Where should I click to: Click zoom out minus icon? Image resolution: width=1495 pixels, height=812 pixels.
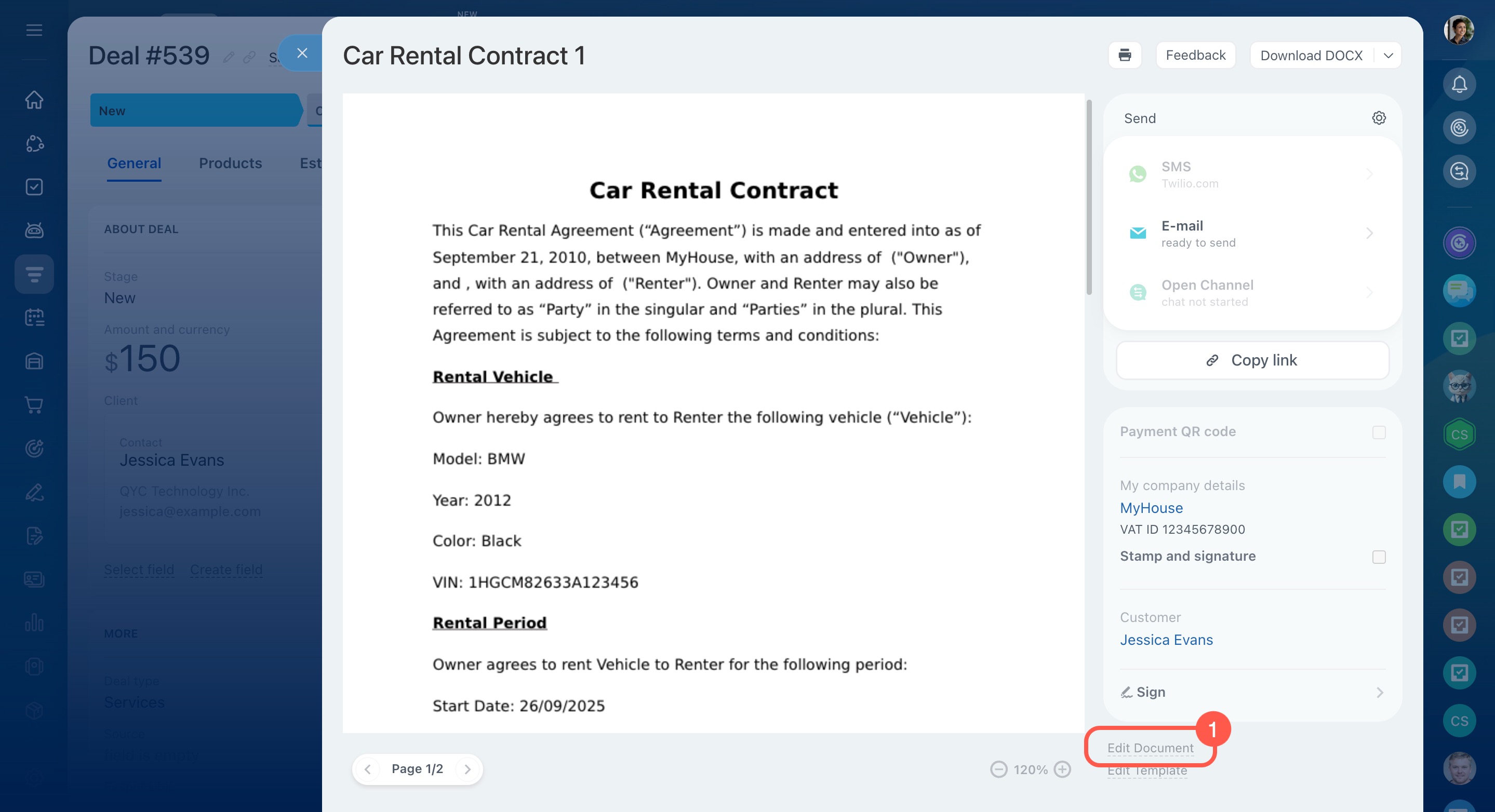[998, 769]
